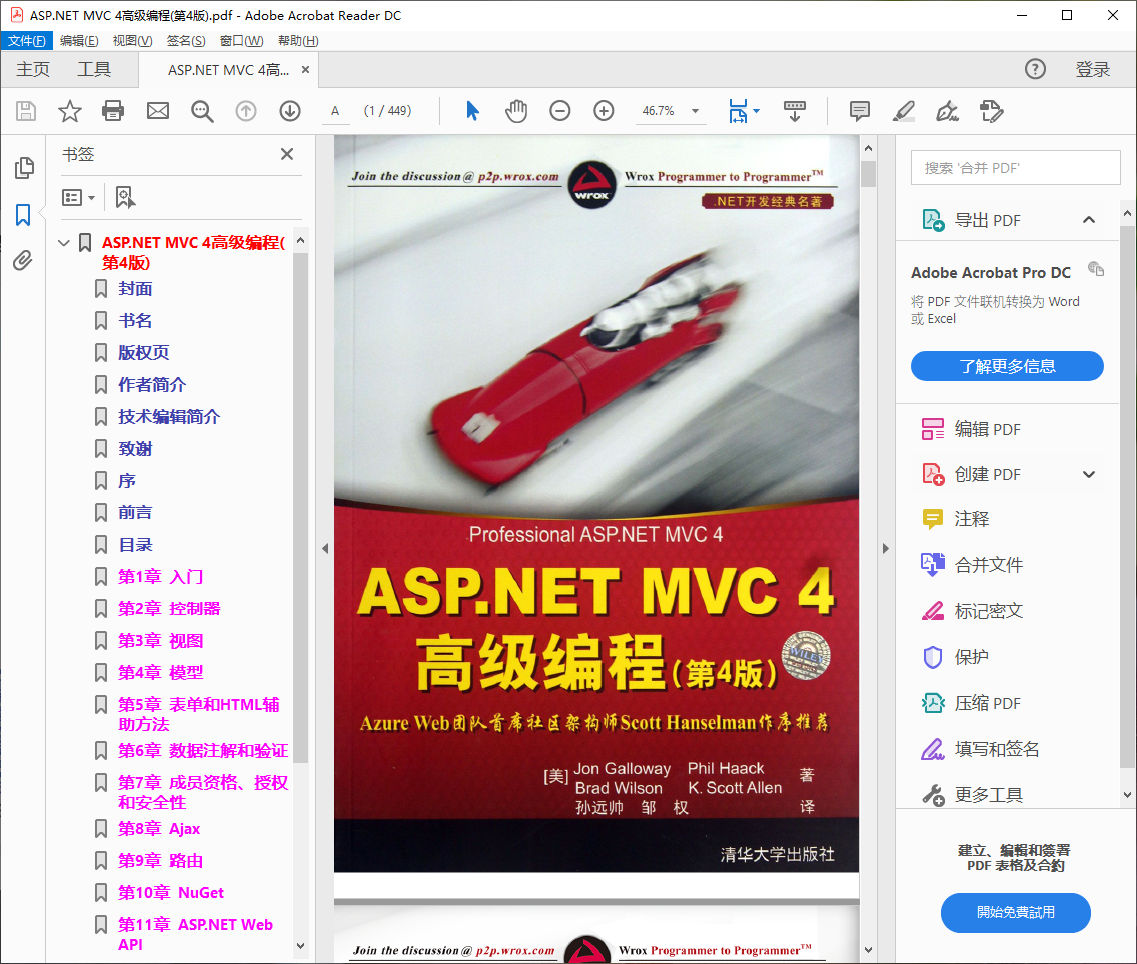Image resolution: width=1137 pixels, height=964 pixels.
Task: Click the find current bookmark icon
Action: tap(125, 197)
